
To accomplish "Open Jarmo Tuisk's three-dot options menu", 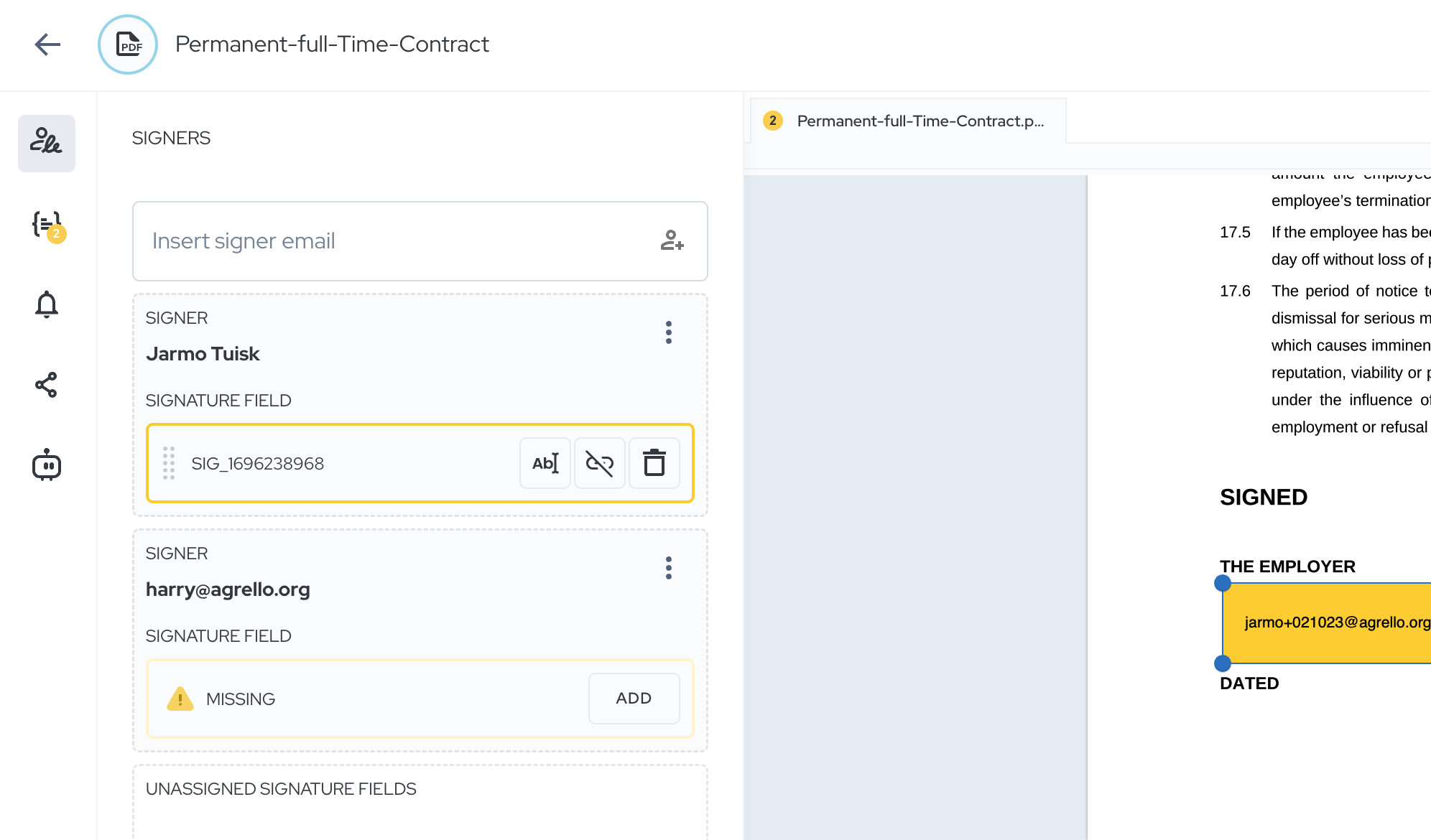I will point(669,332).
